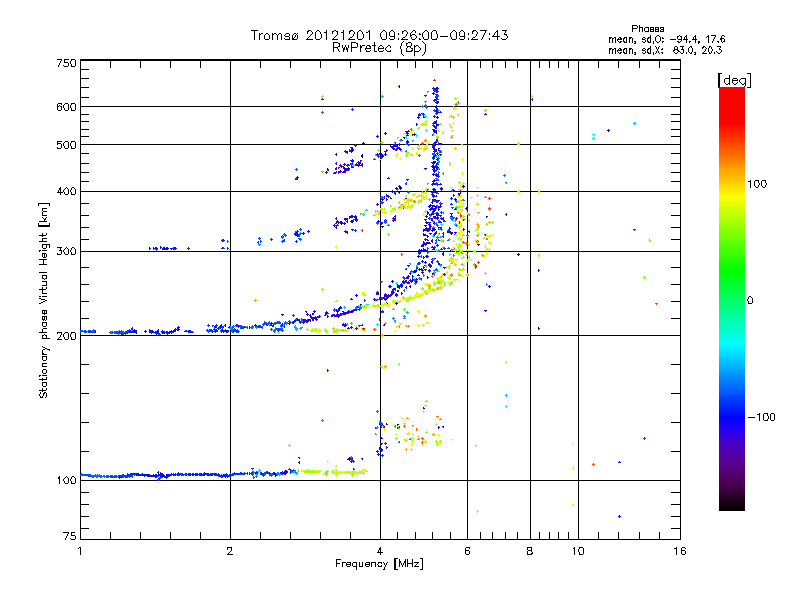Click the plot title 'Tromsø 20121201 09:26:00-09:27:43'
800x600 pixels.
[x=379, y=35]
